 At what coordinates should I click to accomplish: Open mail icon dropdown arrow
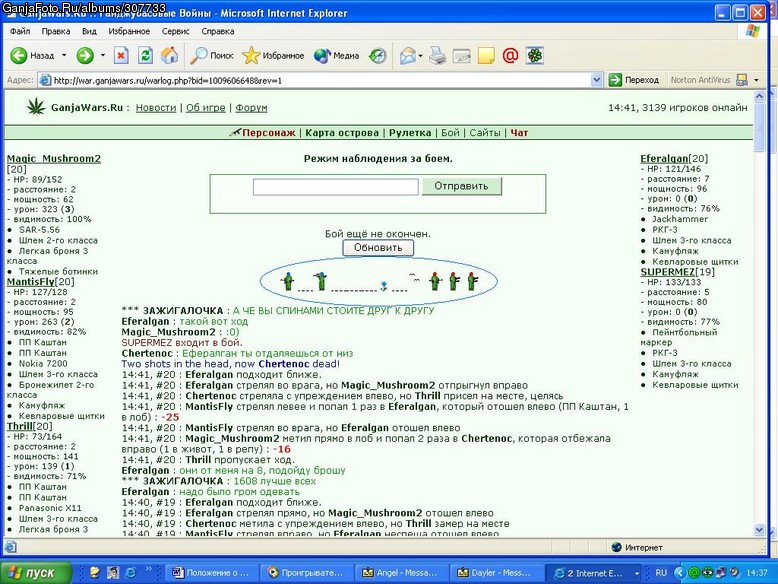coord(420,56)
